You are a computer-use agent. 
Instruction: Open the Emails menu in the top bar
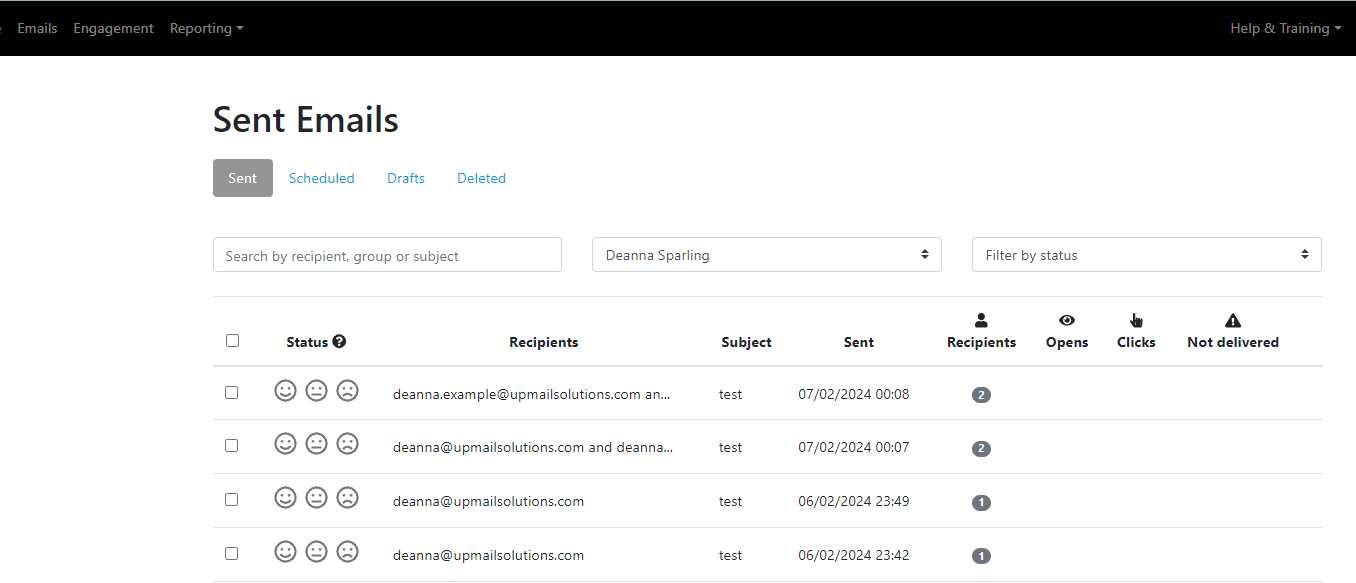37,28
